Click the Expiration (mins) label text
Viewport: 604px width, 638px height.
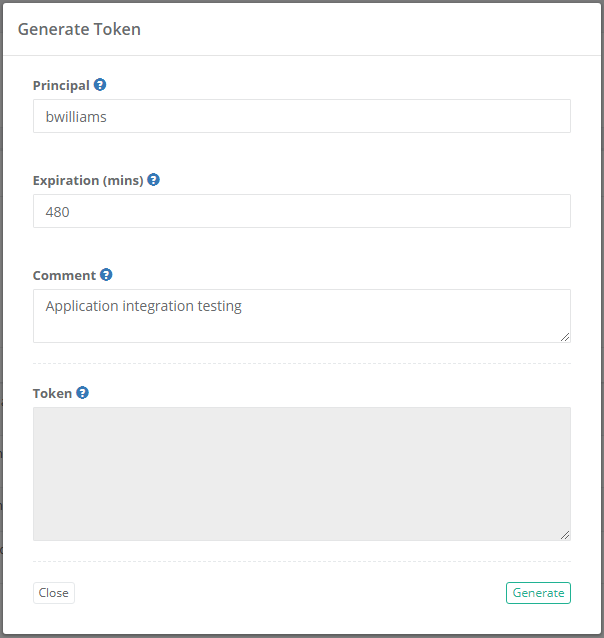[x=88, y=181]
